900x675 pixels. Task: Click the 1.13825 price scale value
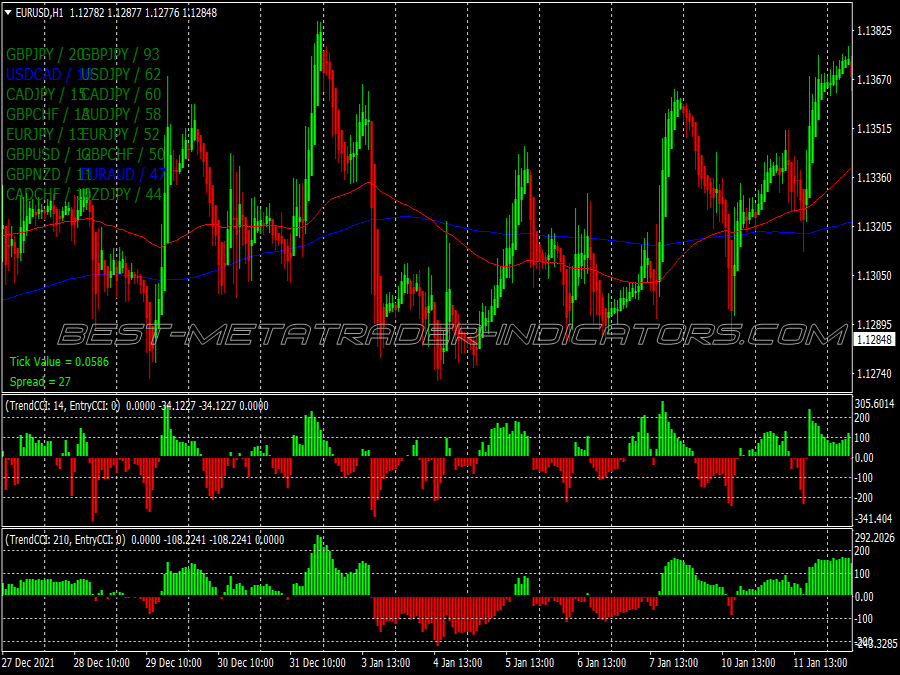tap(874, 31)
